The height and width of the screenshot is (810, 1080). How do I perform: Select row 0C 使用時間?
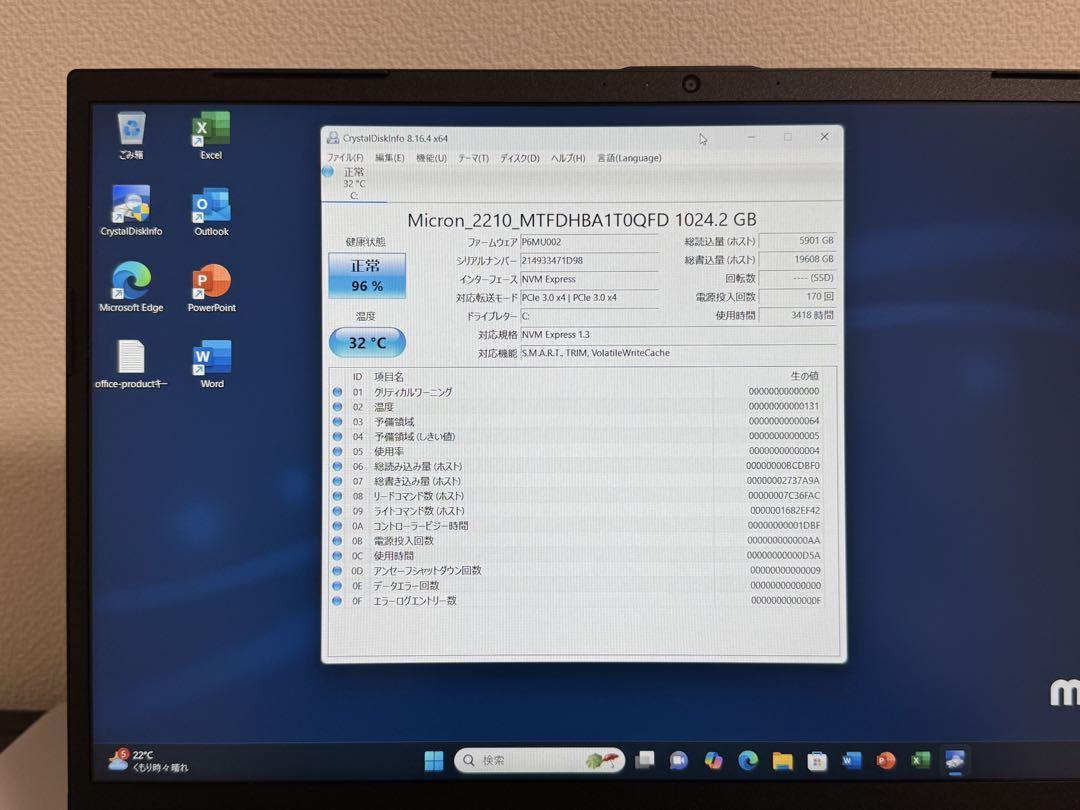tap(577, 556)
